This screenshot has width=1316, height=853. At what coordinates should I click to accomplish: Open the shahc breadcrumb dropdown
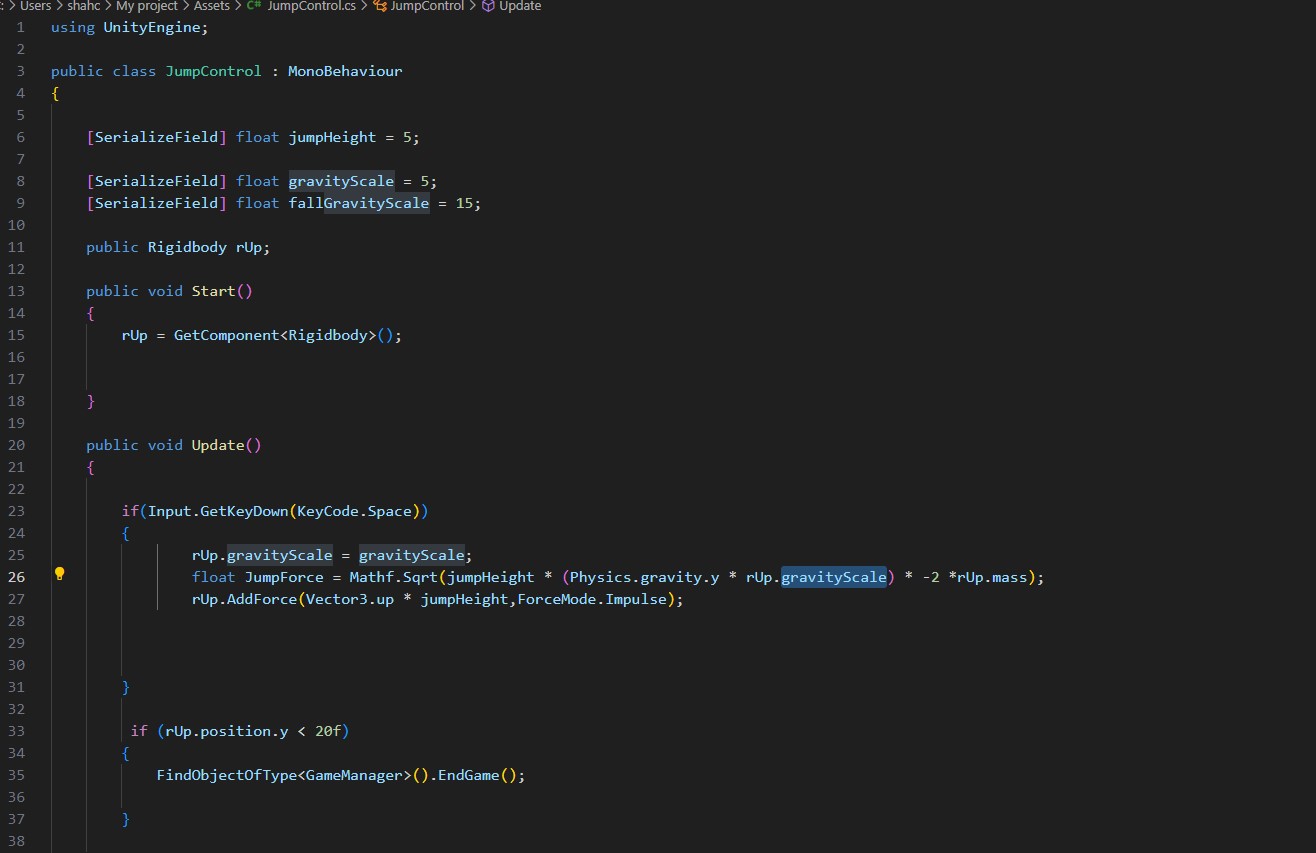pos(83,6)
